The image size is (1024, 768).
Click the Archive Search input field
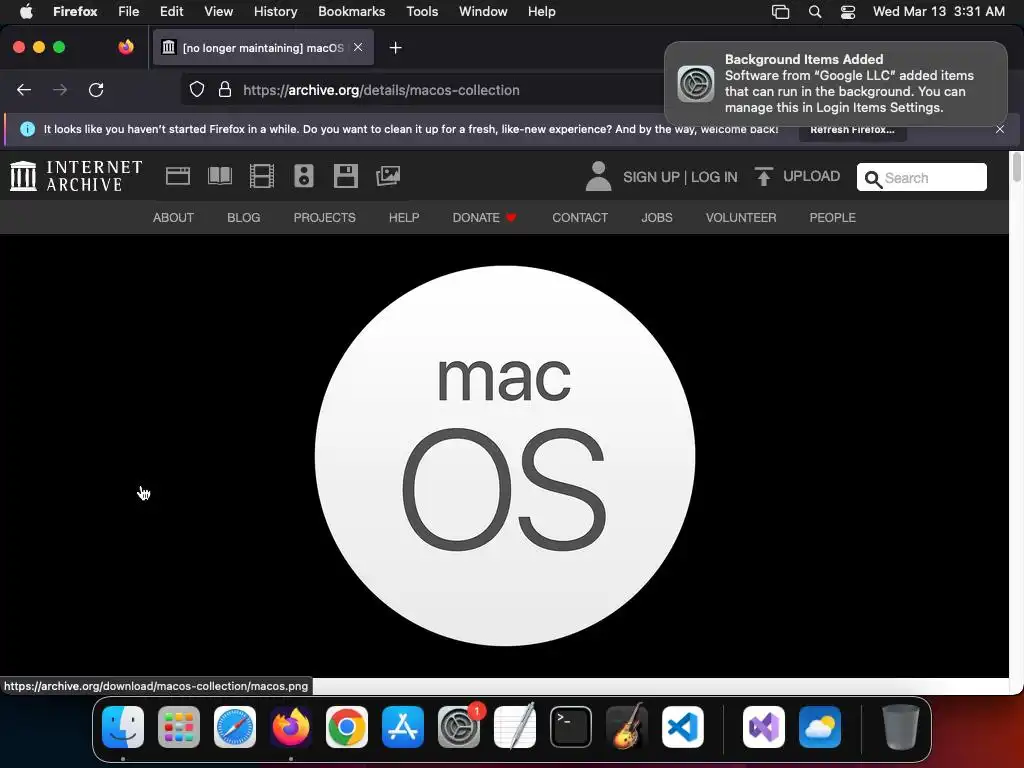[921, 177]
